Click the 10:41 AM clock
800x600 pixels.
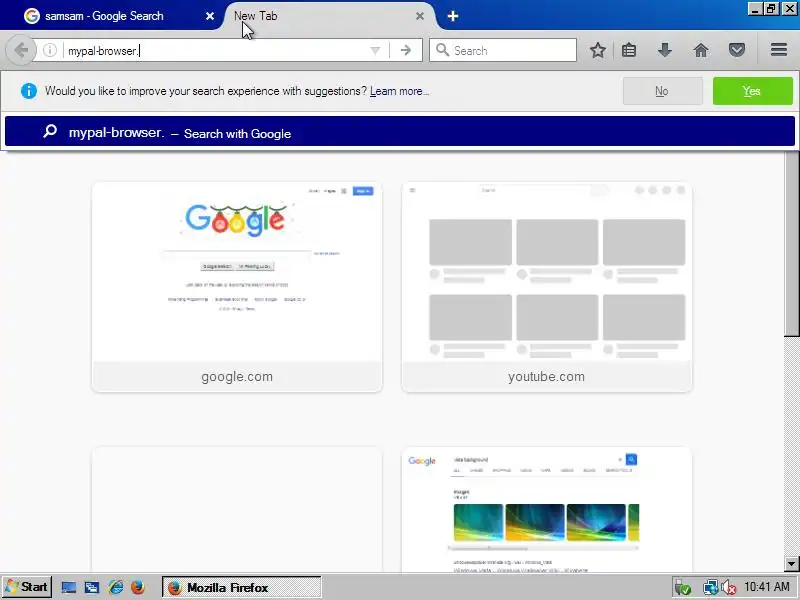pos(766,587)
